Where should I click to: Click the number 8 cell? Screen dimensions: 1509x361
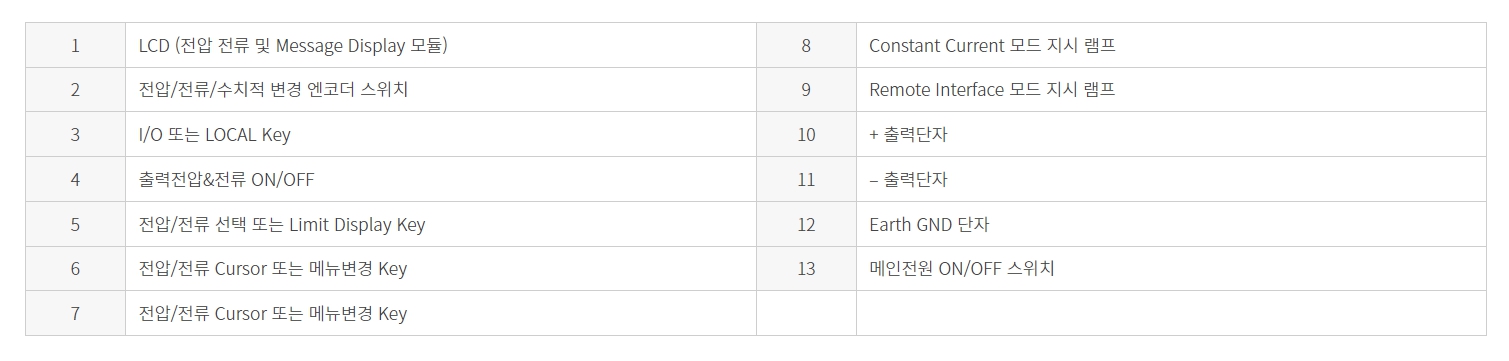pos(806,45)
